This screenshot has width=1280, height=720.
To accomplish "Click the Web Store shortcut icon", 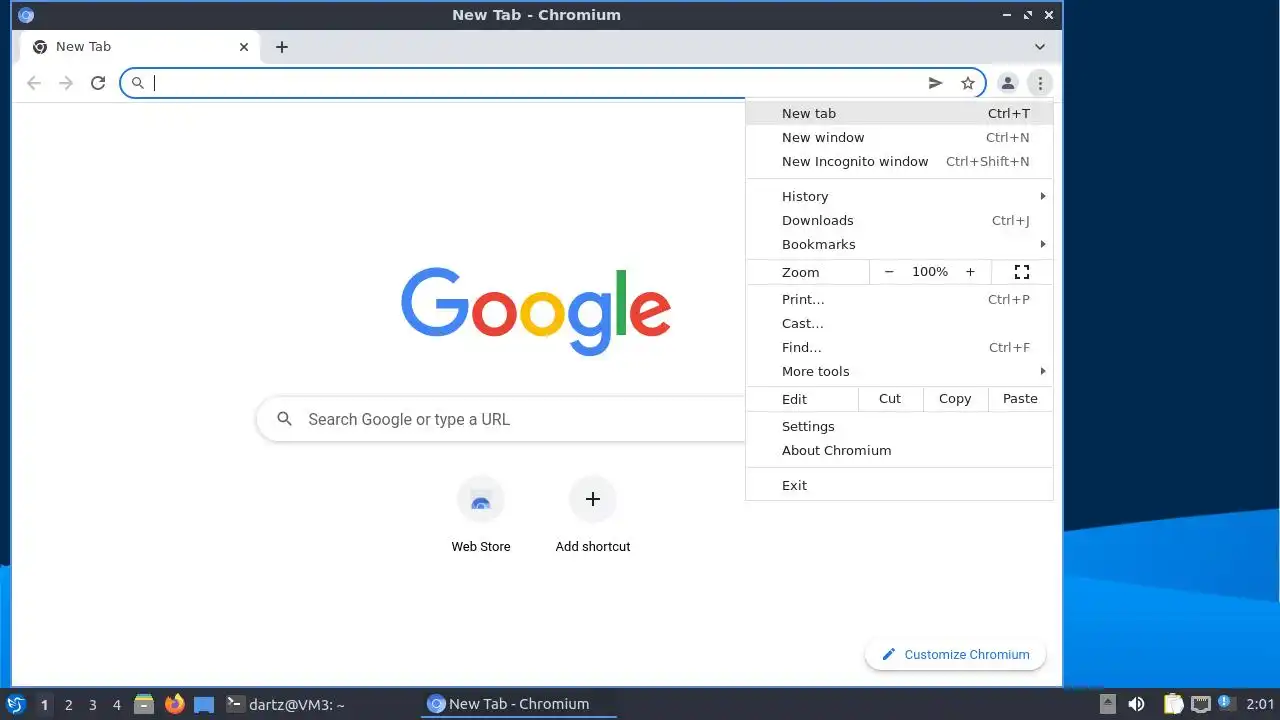I will point(481,500).
